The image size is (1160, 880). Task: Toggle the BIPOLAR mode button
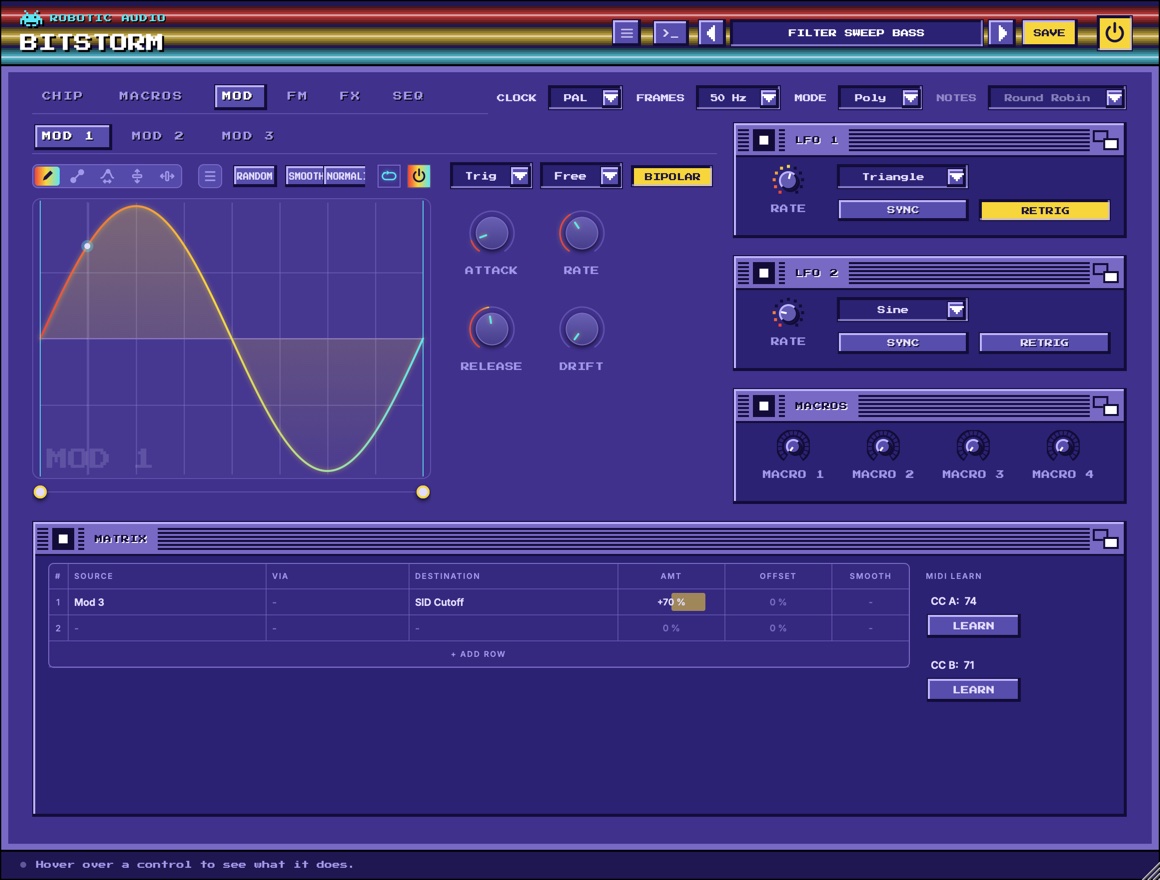pyautogui.click(x=672, y=176)
